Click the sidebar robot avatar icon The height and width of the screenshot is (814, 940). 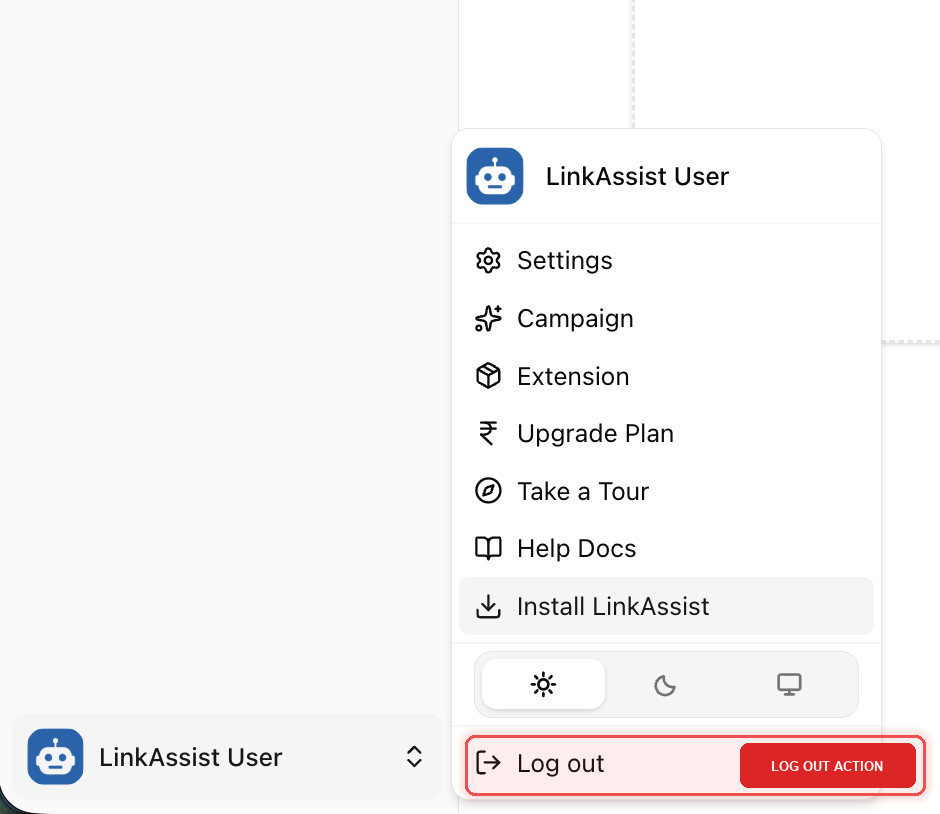(x=55, y=756)
